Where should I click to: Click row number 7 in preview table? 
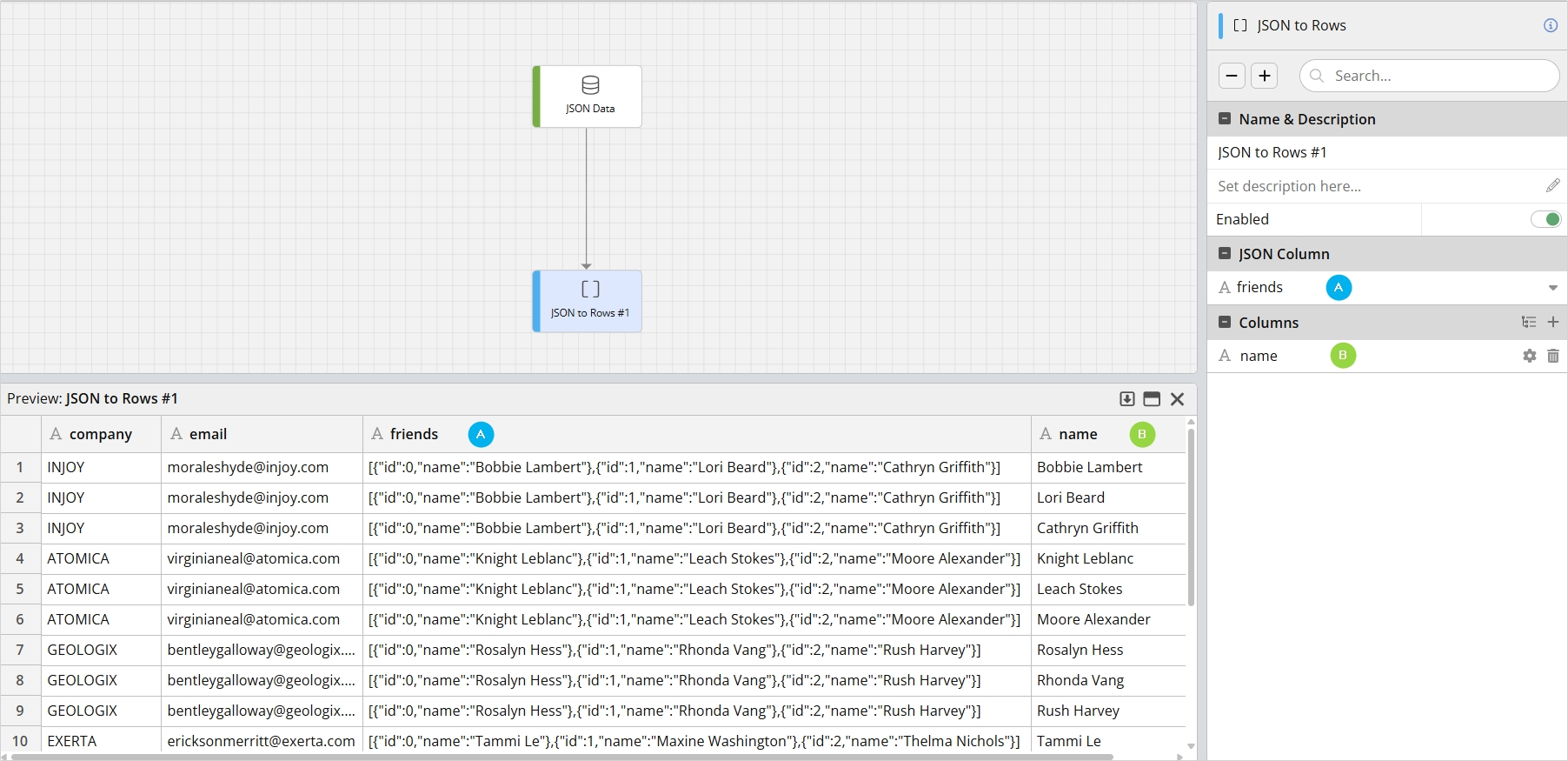20,650
